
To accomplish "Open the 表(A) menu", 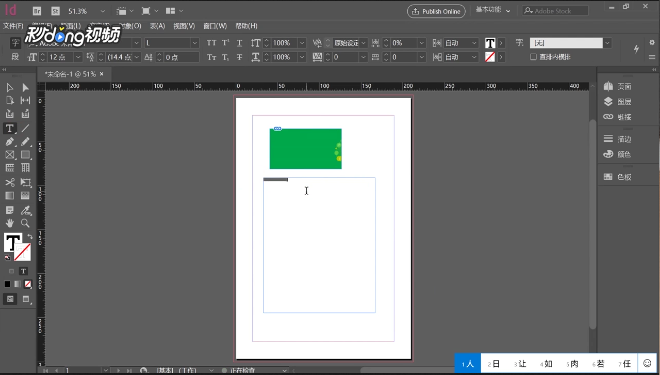I will (x=157, y=26).
